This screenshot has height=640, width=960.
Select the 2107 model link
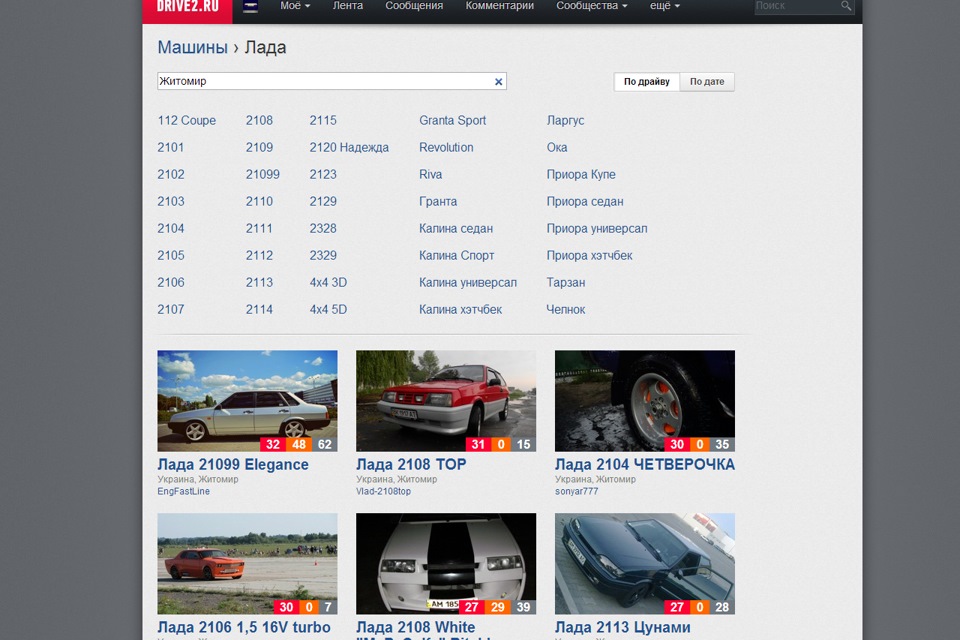point(171,309)
